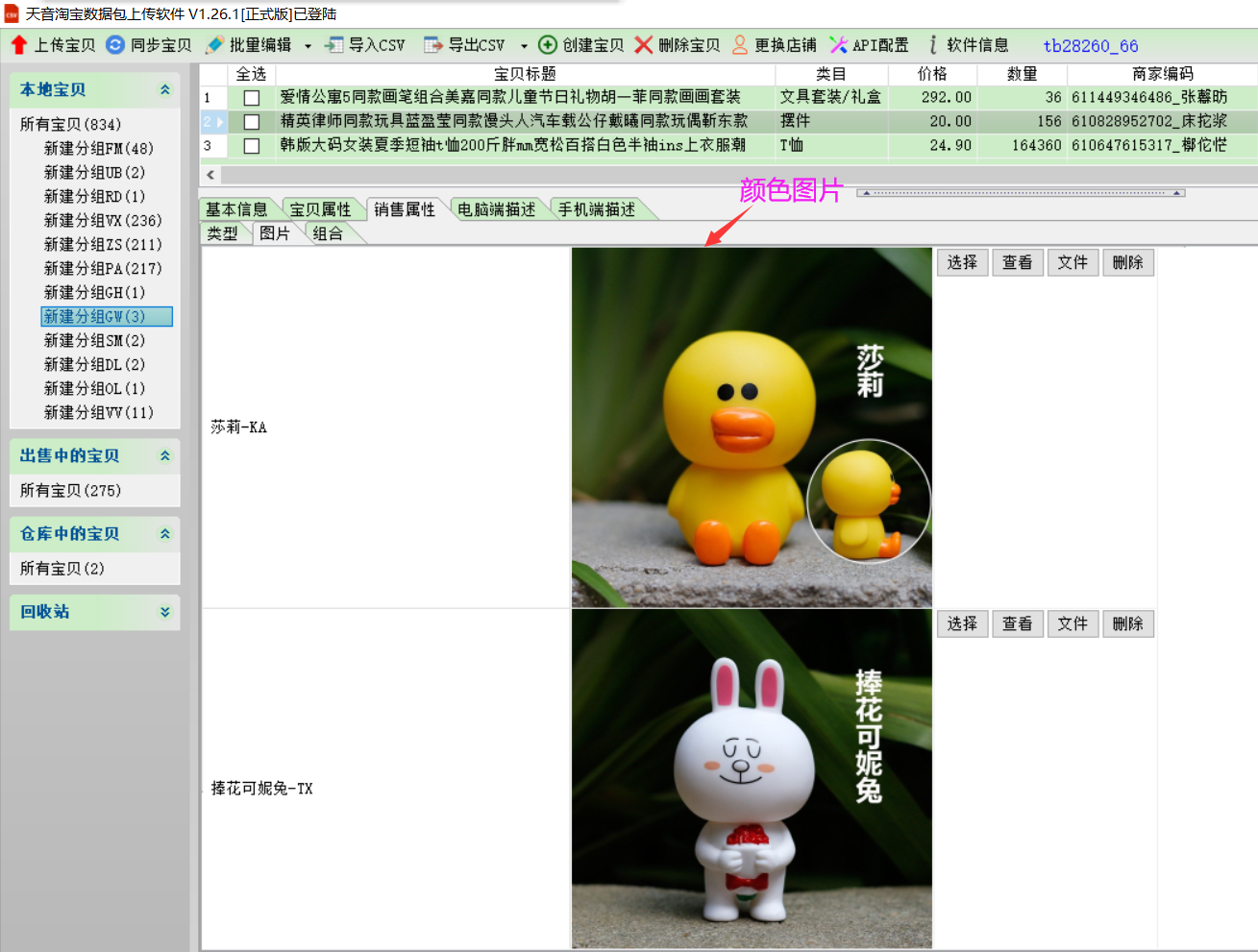
Task: Click the 更换店铺 user icon
Action: pos(740,45)
